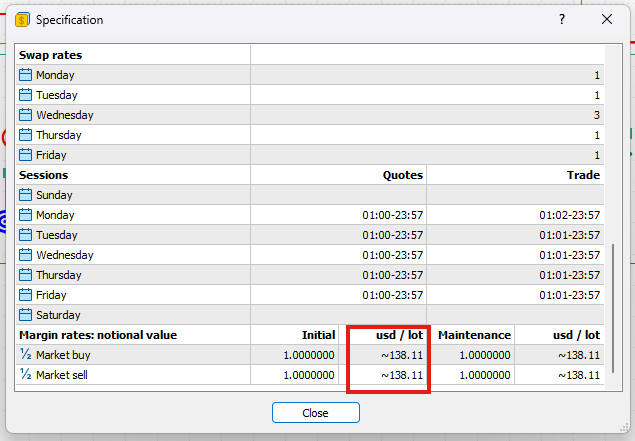Screen dimensions: 635x441
Task: Click the Market buy initial rate 1.0000000
Action: [309, 355]
